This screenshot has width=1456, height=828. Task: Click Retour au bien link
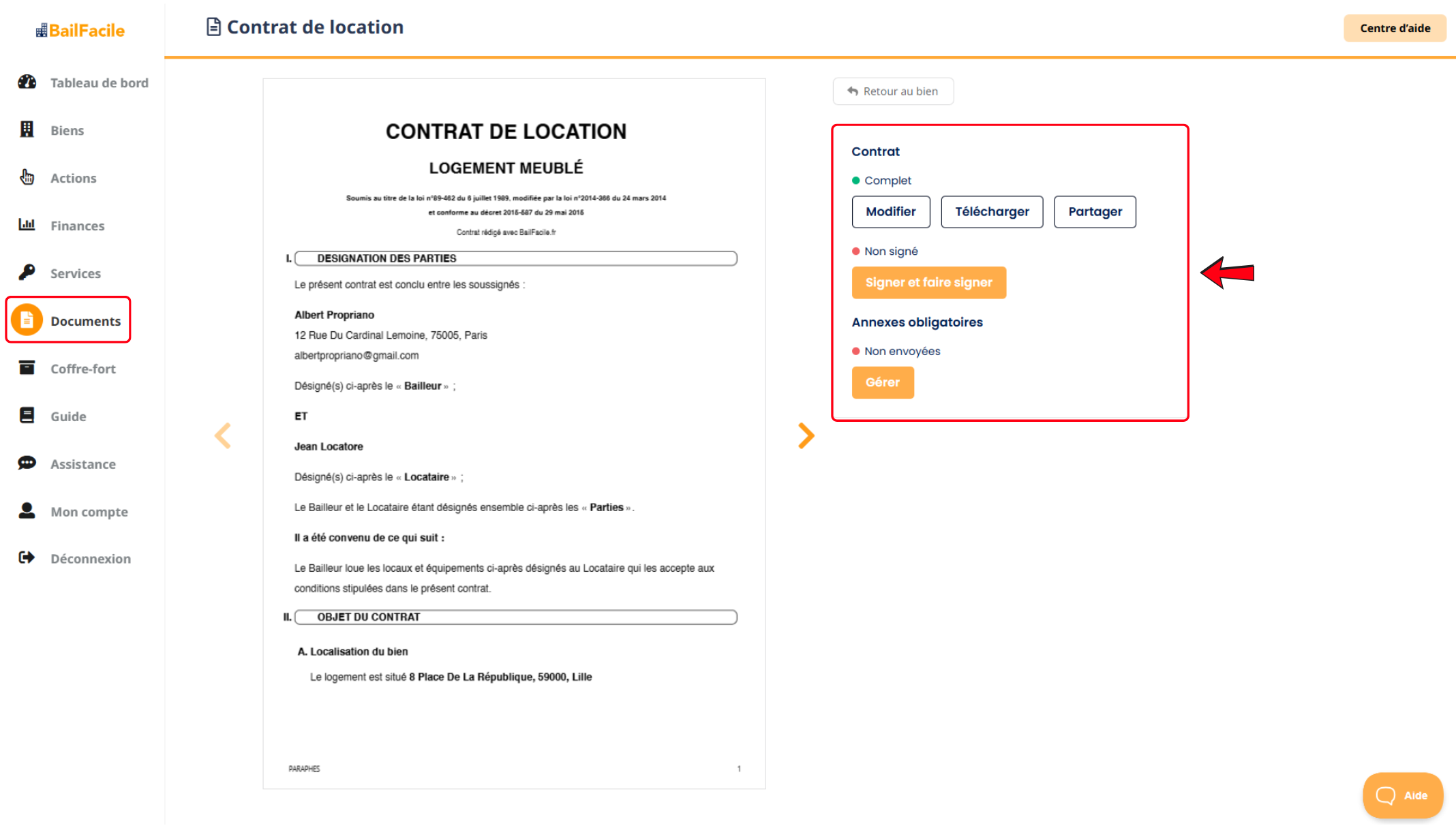click(x=893, y=91)
